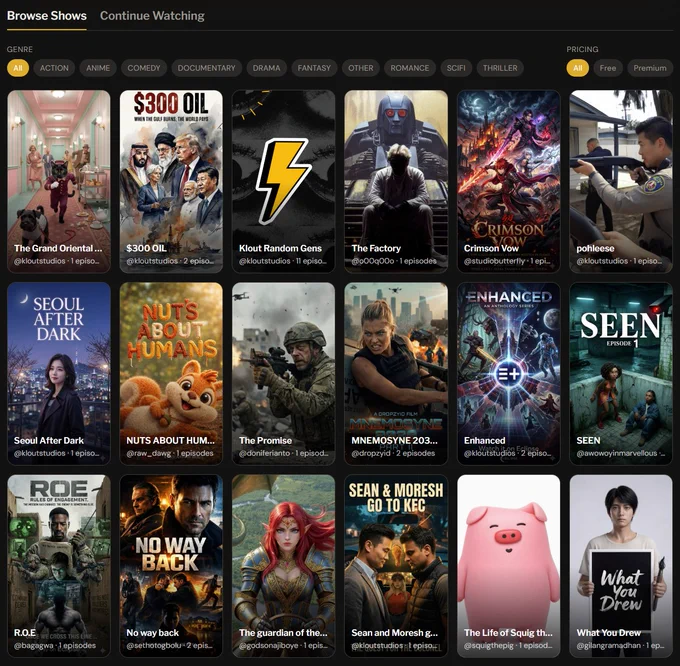Open the NUTS ABOUT HUMANS card
Screen dimensions: 680x666
pos(171,374)
